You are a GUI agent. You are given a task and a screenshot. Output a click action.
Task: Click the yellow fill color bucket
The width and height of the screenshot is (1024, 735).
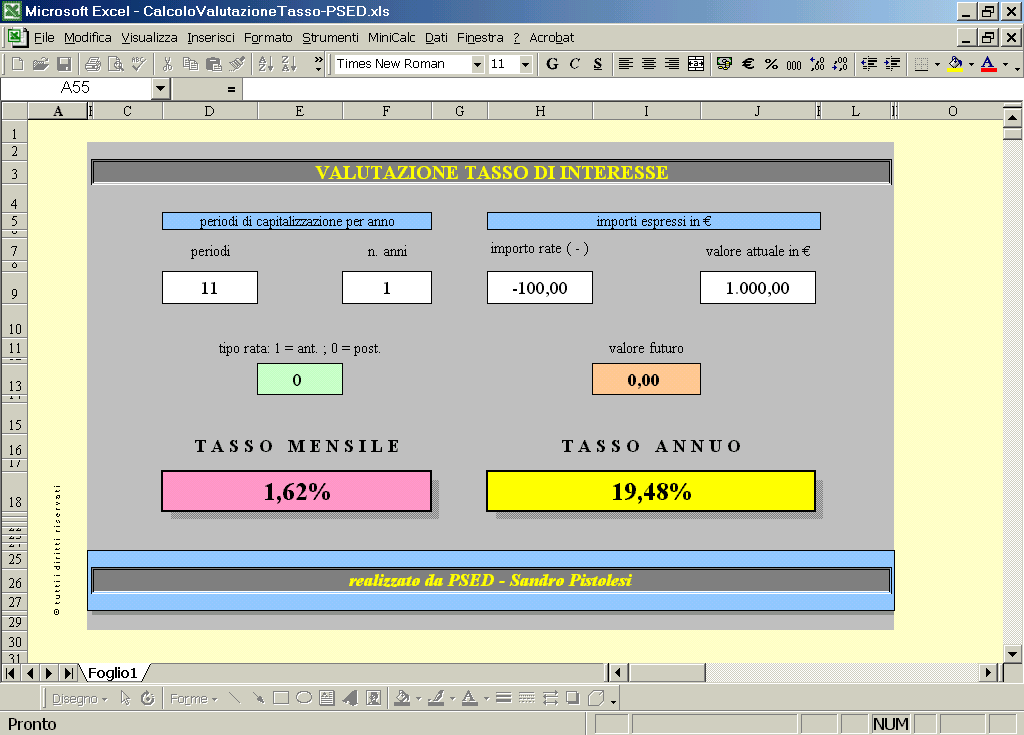pyautogui.click(x=955, y=64)
